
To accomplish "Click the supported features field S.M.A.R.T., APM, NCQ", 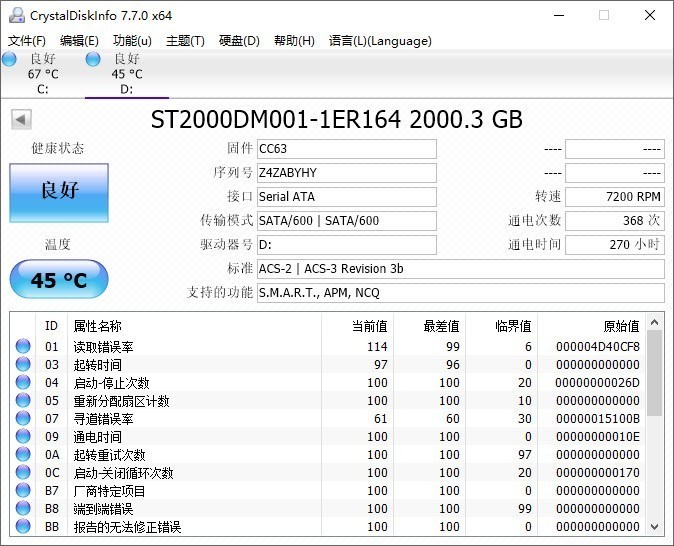I will 461,293.
